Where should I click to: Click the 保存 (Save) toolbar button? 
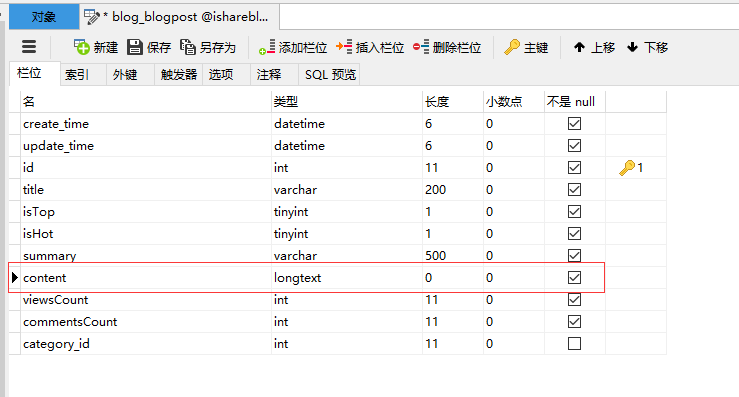[149, 47]
